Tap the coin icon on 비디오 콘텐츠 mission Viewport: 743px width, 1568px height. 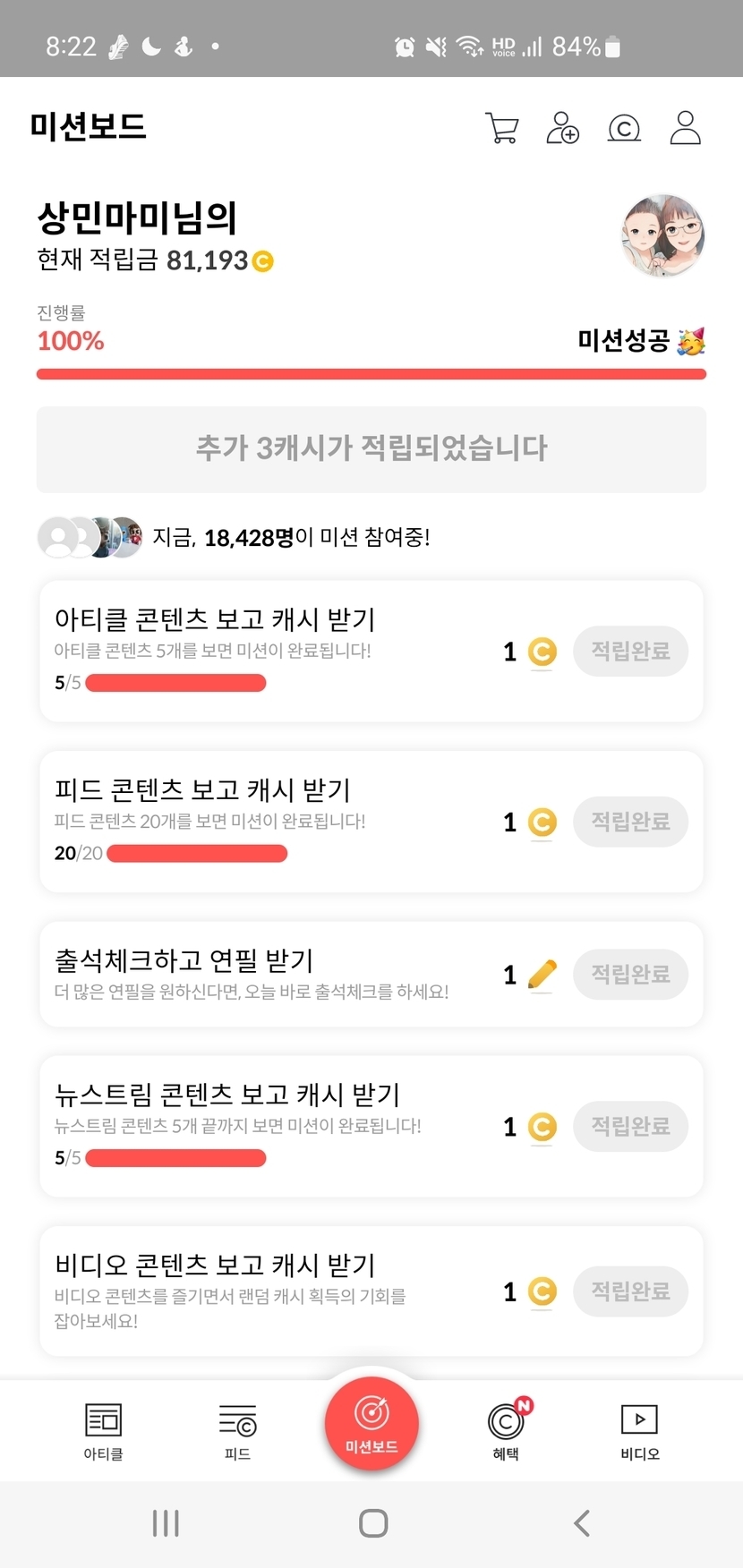(542, 1291)
